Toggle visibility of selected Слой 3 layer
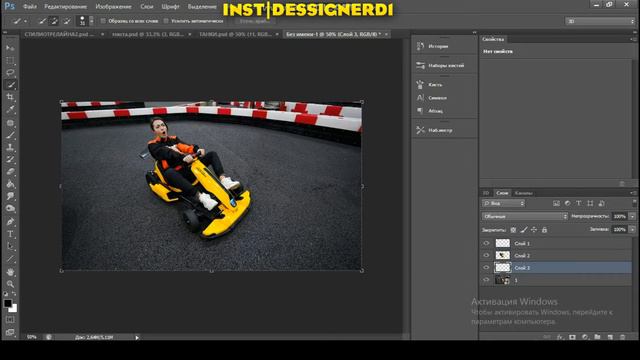The width and height of the screenshot is (640, 360). [486, 268]
